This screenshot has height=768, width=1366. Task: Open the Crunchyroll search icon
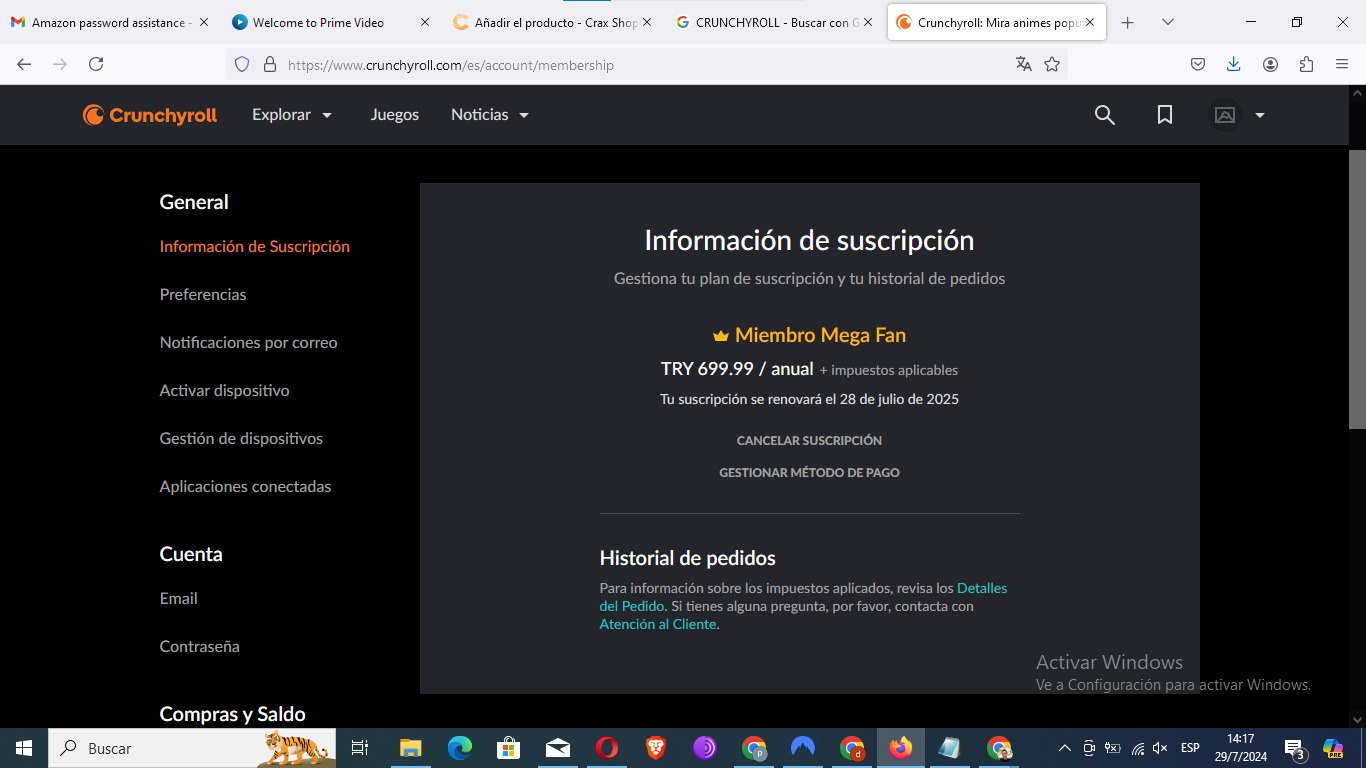click(1104, 115)
